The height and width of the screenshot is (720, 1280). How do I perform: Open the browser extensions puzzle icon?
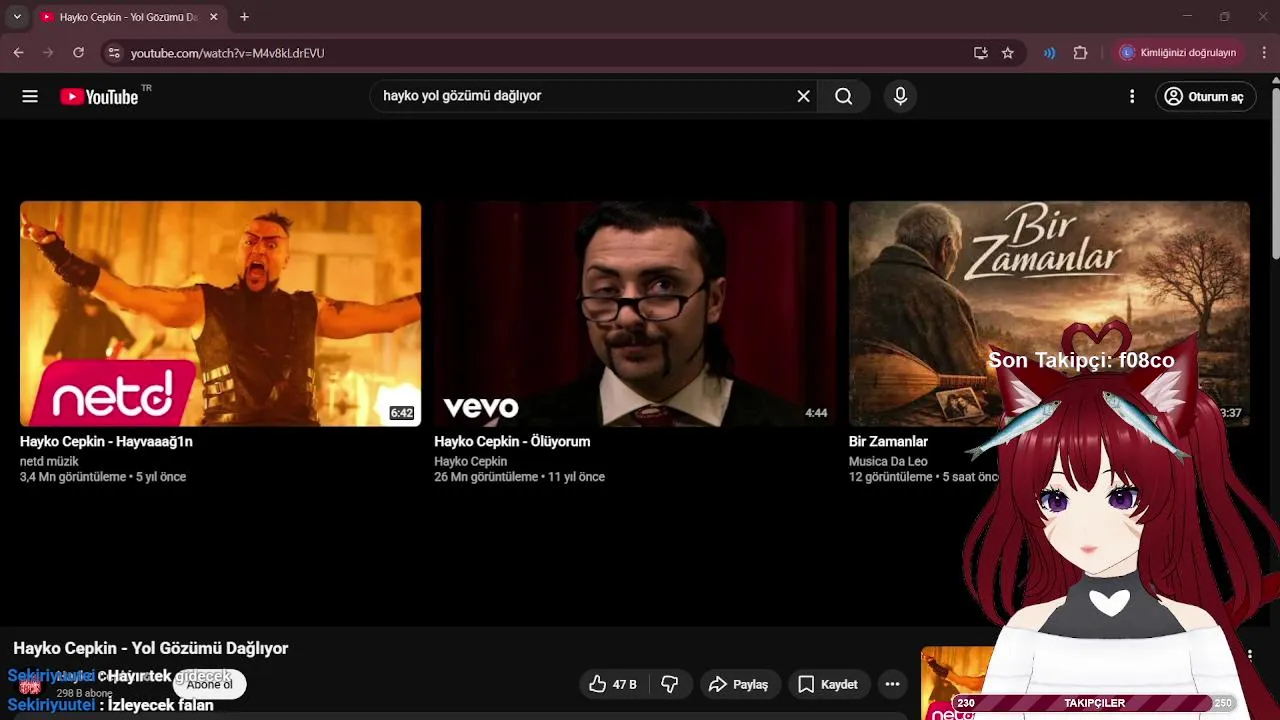tap(1080, 53)
